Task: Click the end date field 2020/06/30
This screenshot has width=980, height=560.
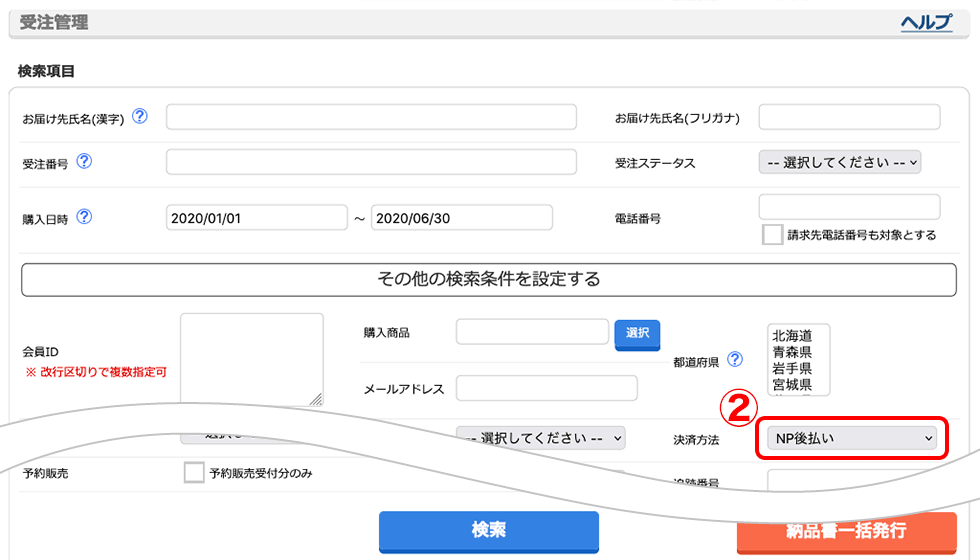Action: pyautogui.click(x=462, y=218)
